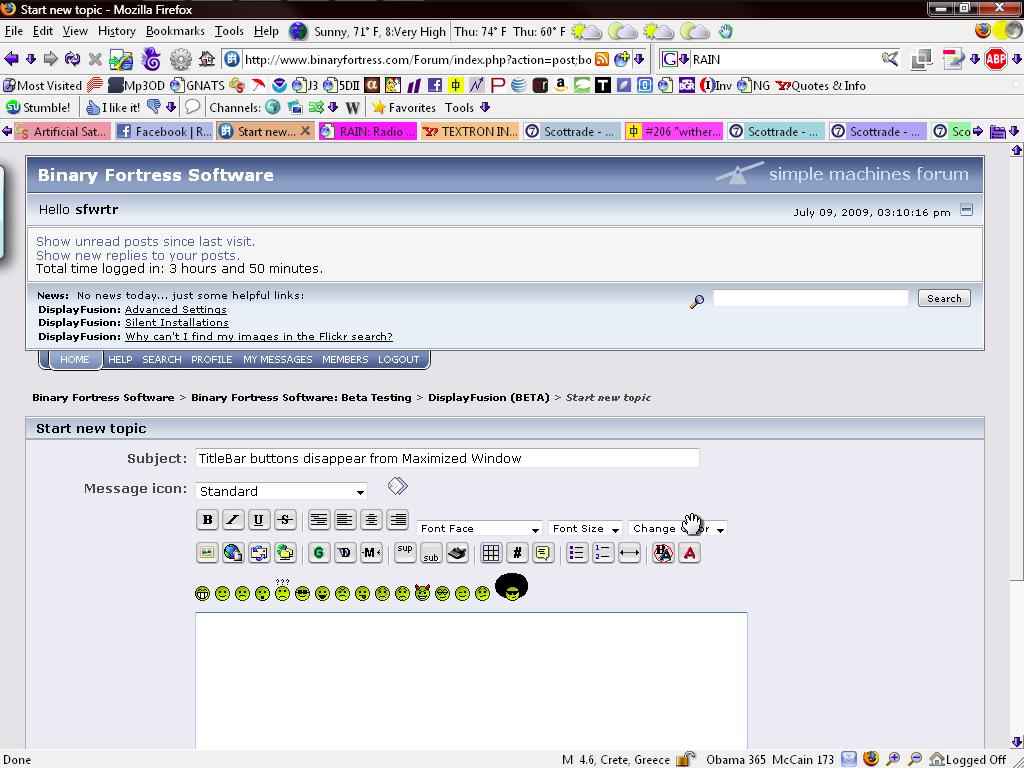Viewport: 1024px width, 768px height.
Task: Expand the Font Size dropdown
Action: [x=585, y=528]
